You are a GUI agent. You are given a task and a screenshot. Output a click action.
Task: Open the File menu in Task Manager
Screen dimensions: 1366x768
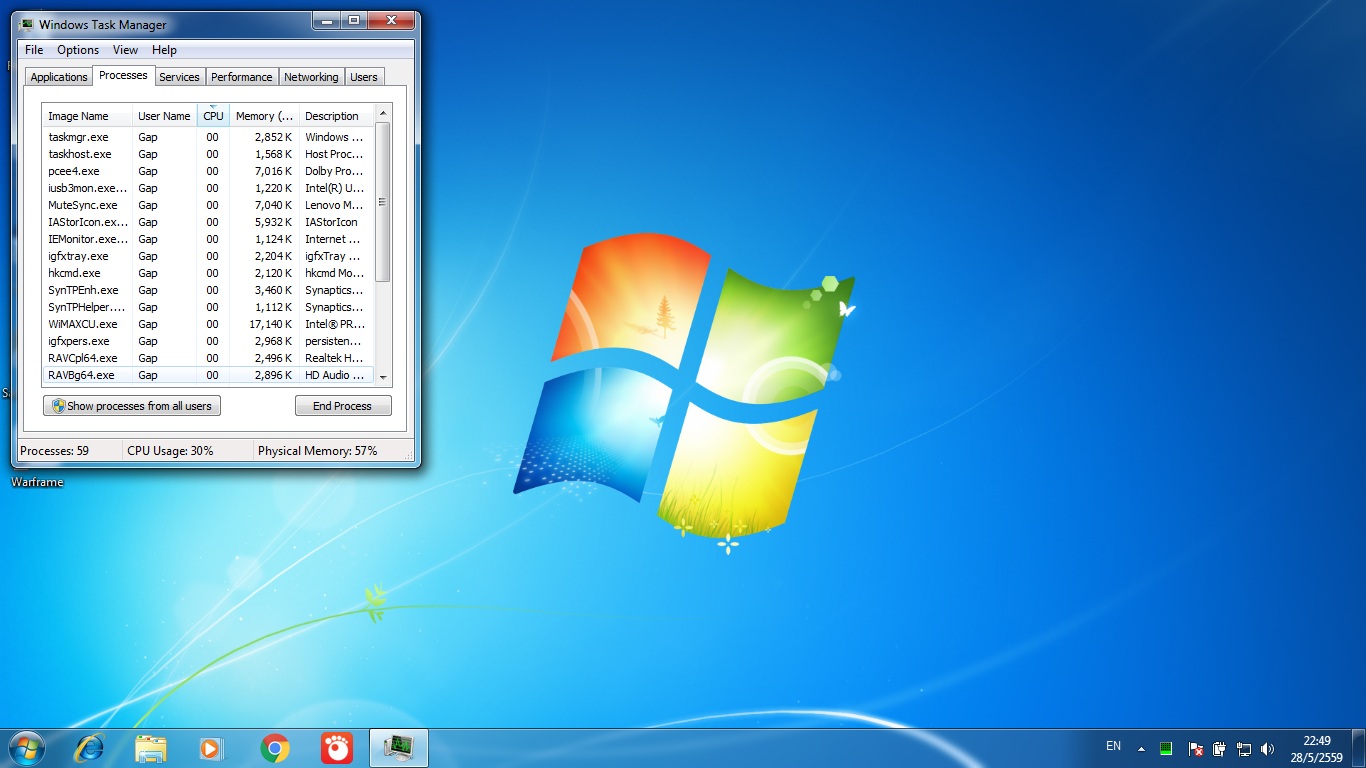[34, 50]
